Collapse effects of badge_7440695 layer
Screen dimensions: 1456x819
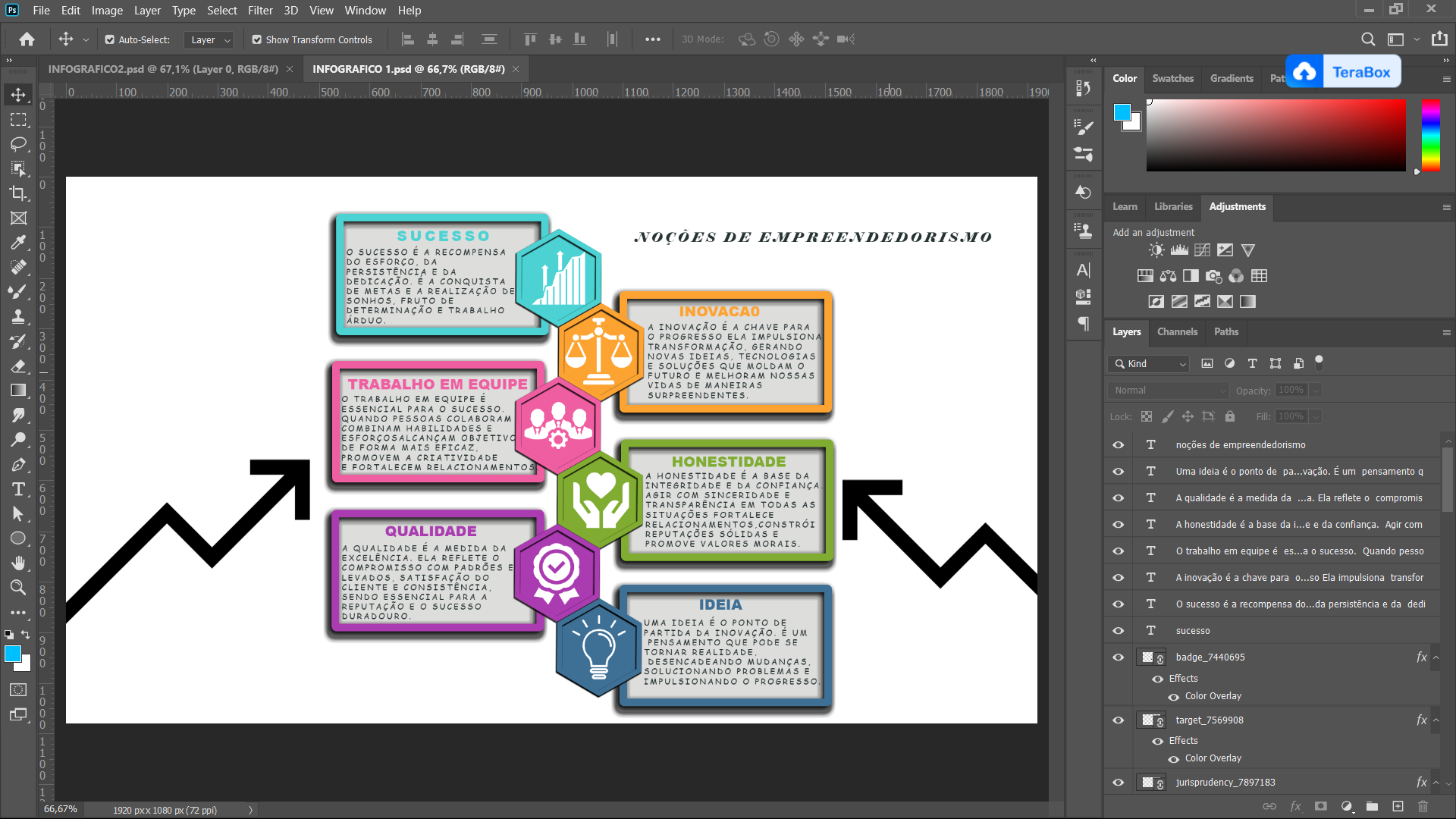tap(1436, 657)
